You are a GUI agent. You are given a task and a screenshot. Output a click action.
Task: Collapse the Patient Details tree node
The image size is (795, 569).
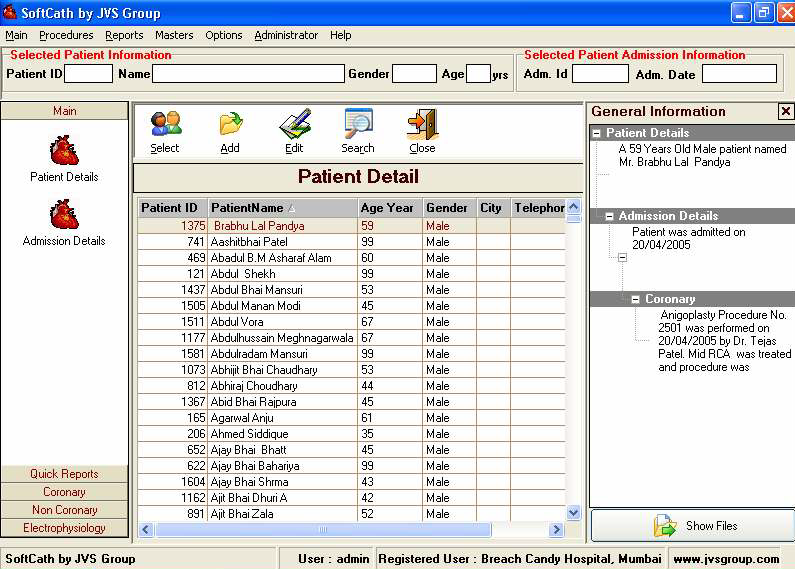(x=597, y=133)
